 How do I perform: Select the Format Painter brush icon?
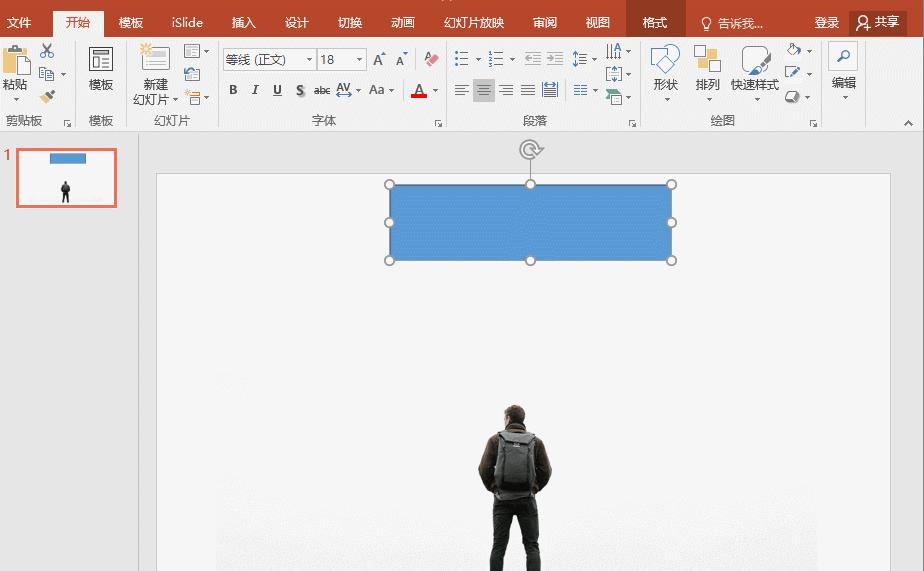tap(47, 96)
